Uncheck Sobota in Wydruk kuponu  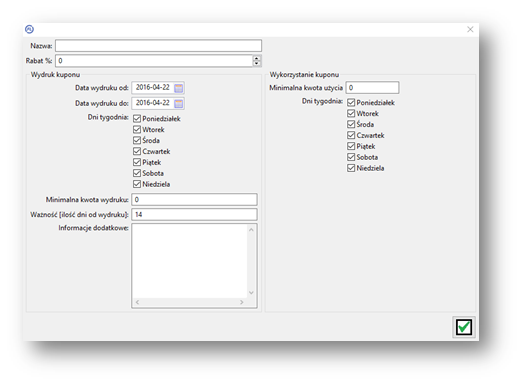pos(137,173)
